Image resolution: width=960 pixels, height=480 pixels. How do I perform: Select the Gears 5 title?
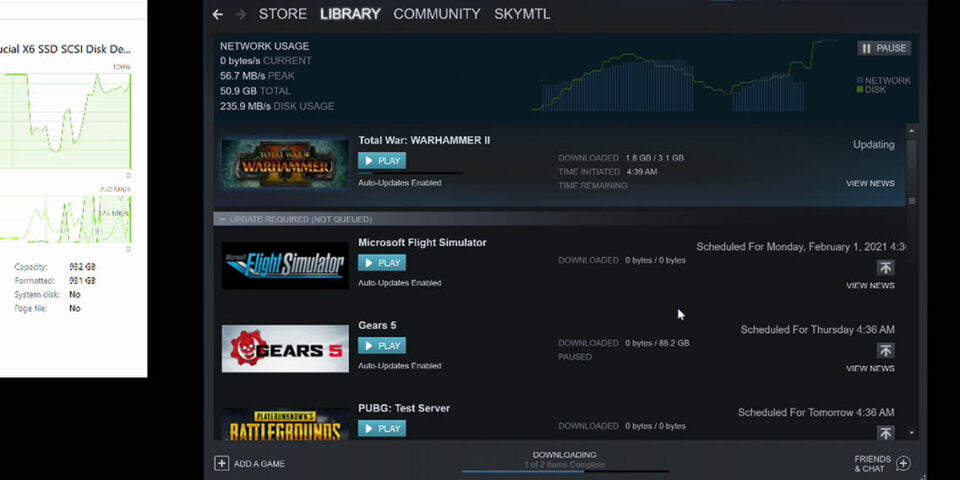point(377,325)
